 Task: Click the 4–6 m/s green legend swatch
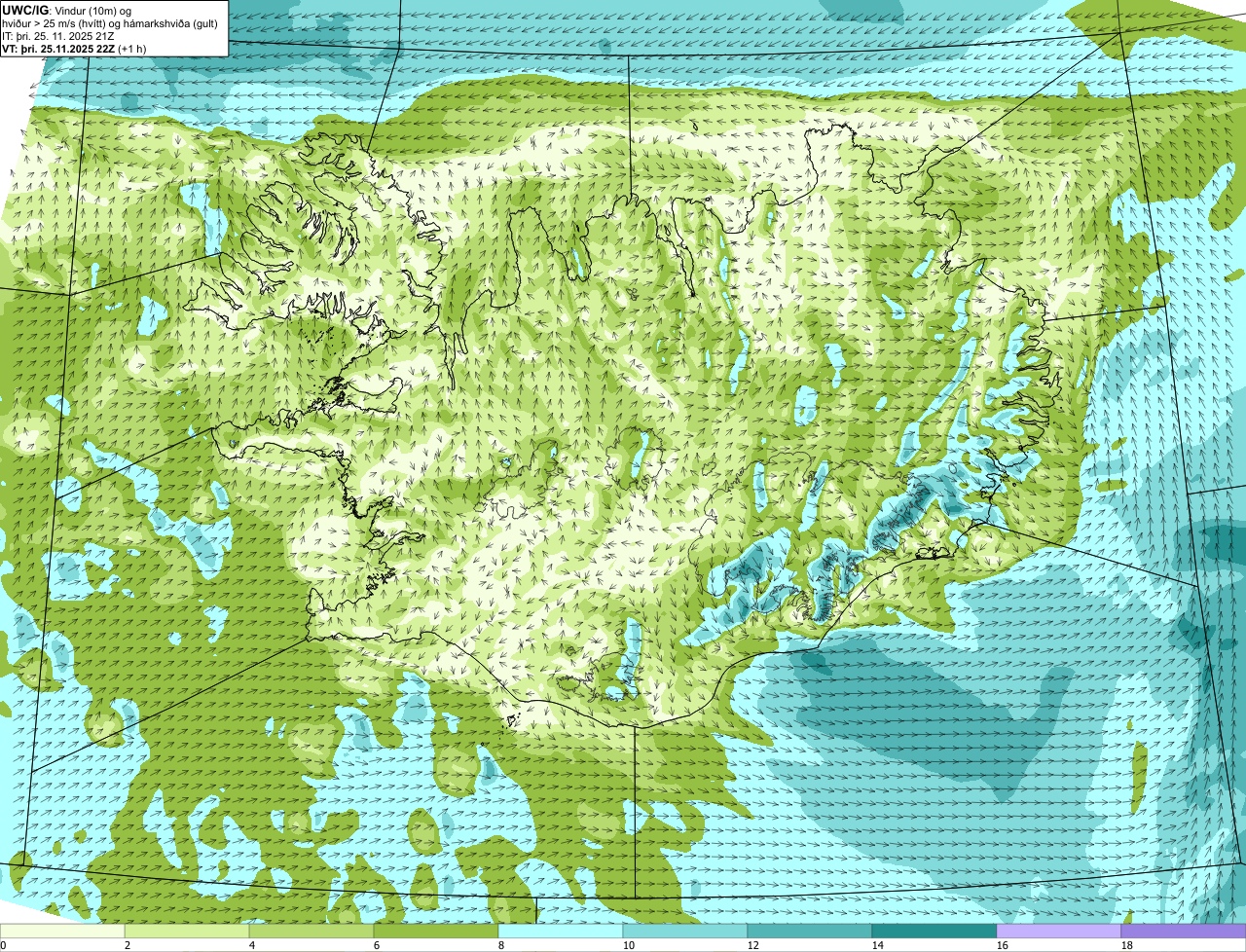click(x=311, y=932)
